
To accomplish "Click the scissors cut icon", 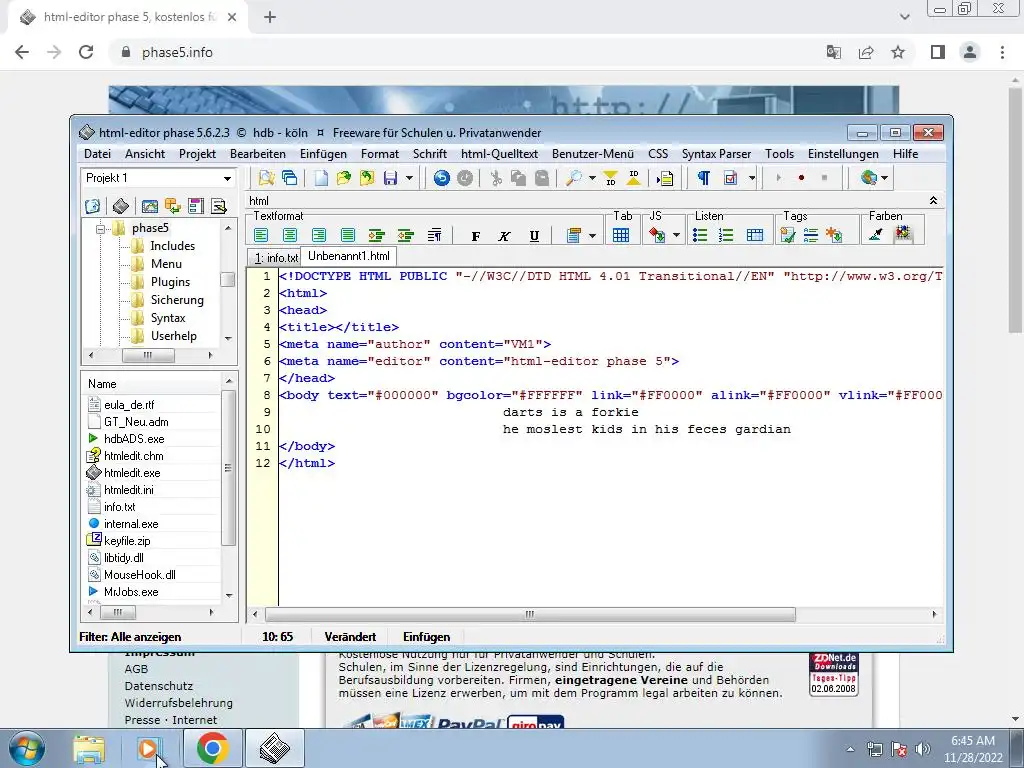I will point(496,178).
